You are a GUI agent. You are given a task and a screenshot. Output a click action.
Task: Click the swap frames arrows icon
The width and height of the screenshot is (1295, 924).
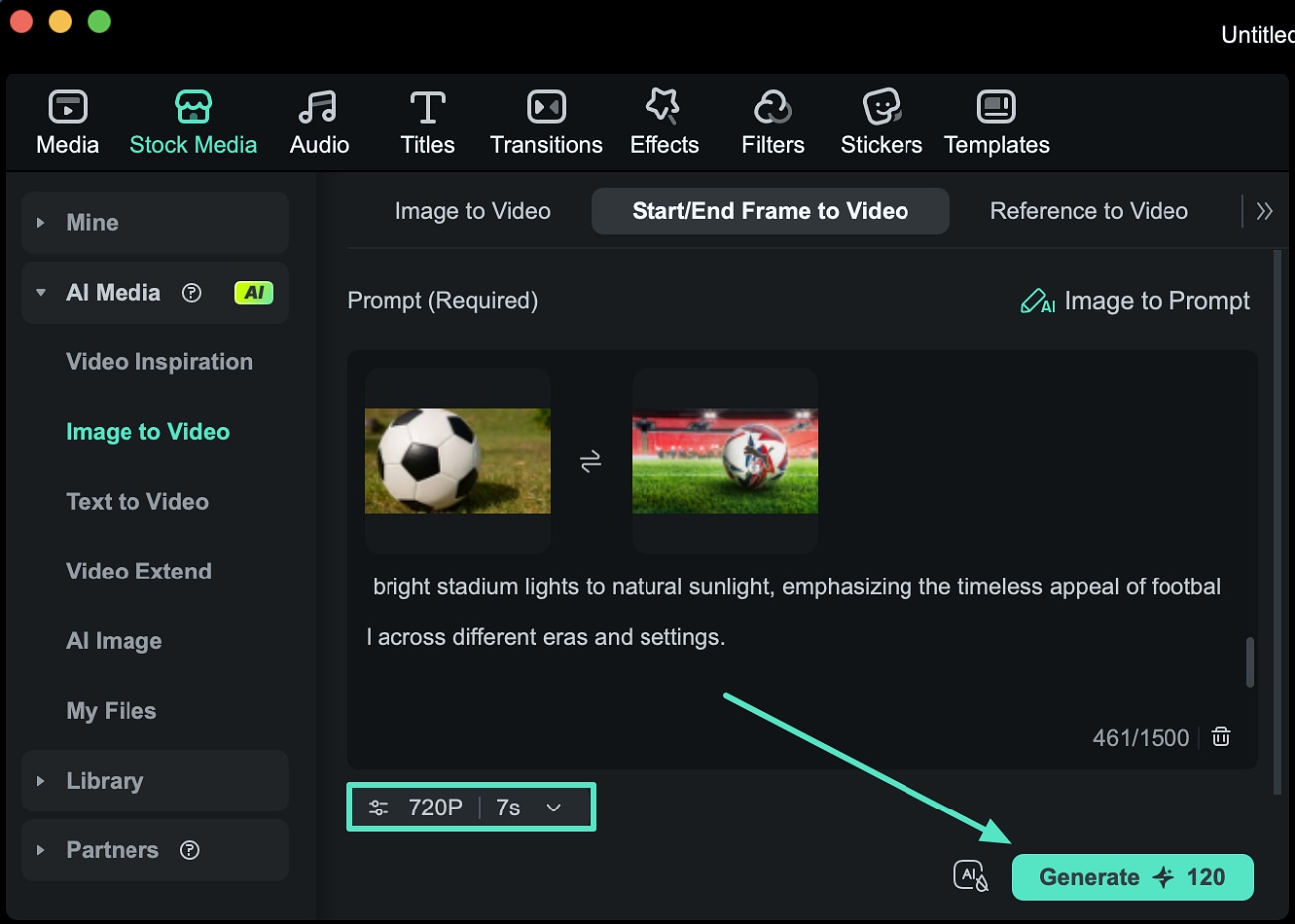tap(591, 461)
